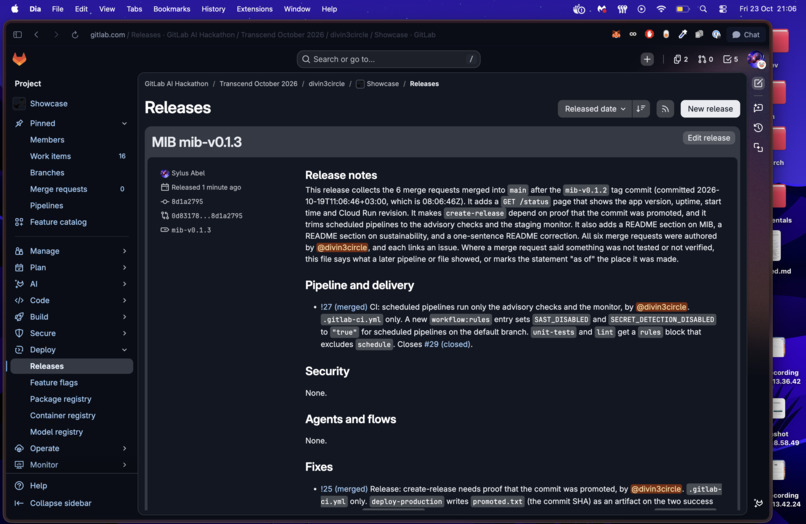Click the New release button
Viewport: 806px width, 524px height.
pos(710,109)
